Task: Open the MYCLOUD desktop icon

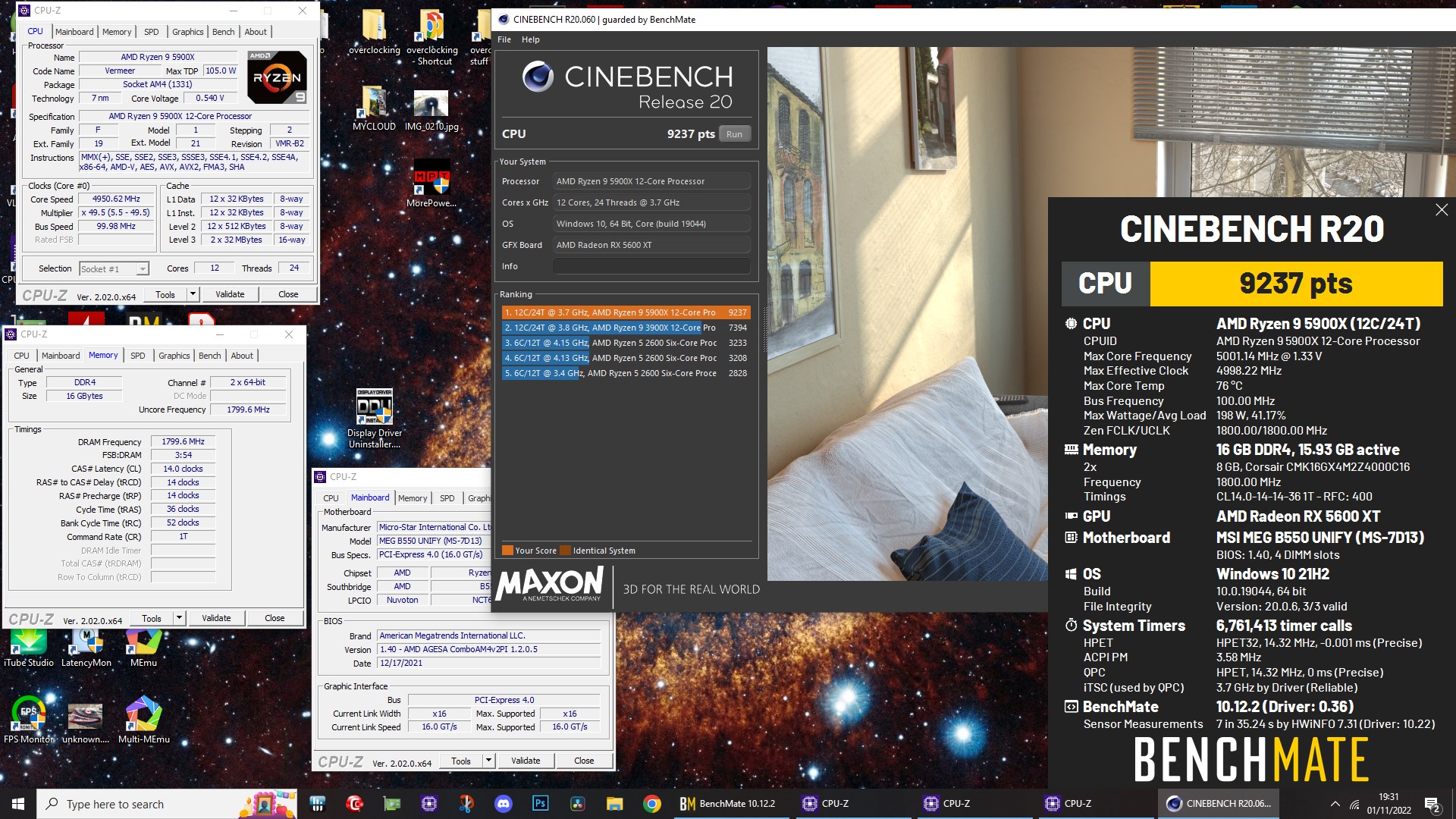Action: click(x=374, y=108)
